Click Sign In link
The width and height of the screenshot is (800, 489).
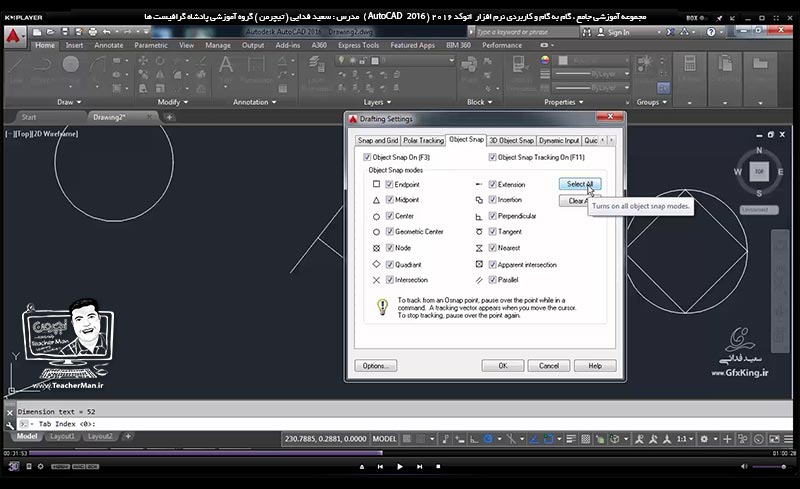click(618, 32)
